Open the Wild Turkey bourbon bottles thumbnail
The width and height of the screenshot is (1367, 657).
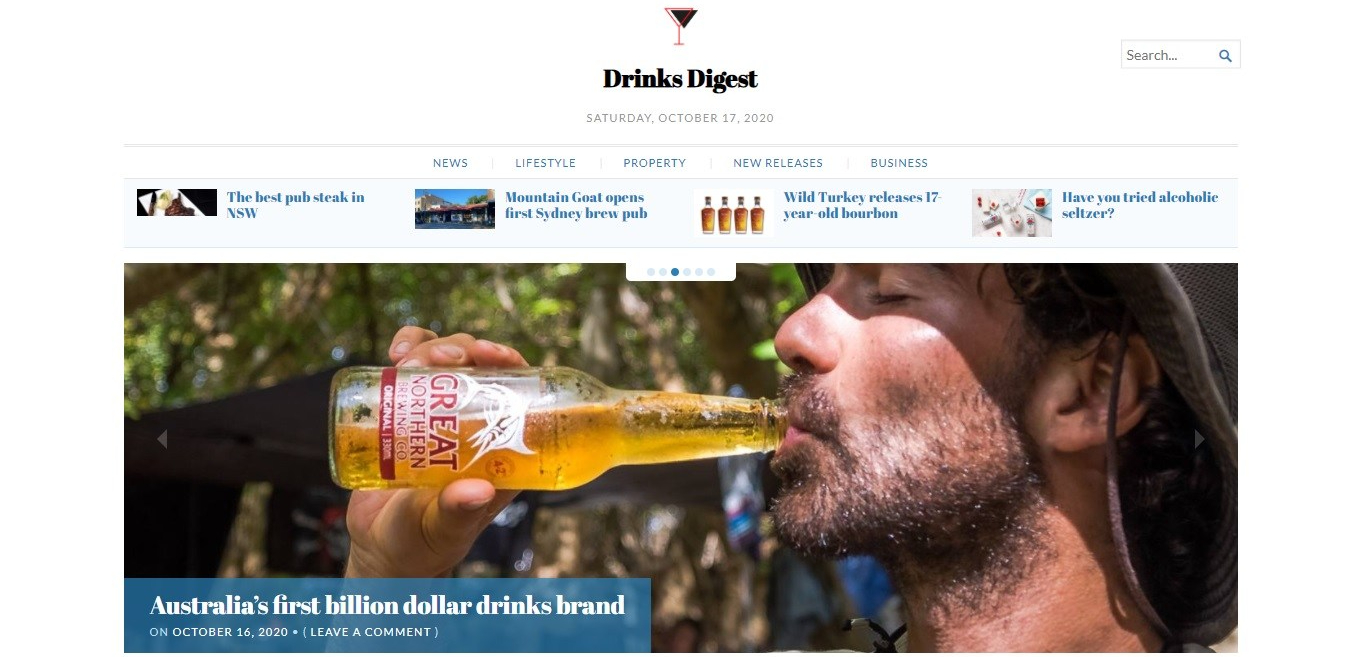pyautogui.click(x=733, y=213)
